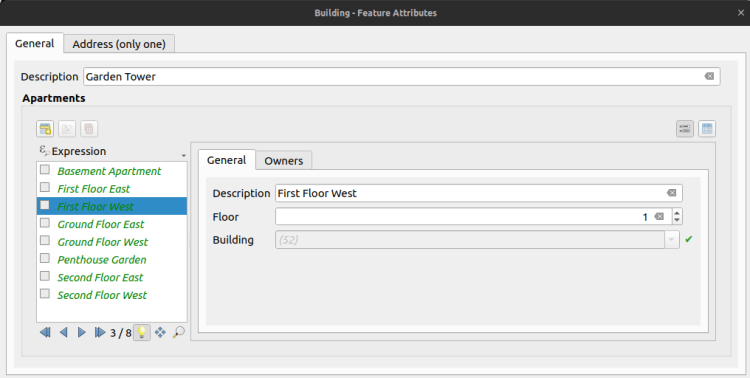Select First Floor East in the list

pos(112,189)
